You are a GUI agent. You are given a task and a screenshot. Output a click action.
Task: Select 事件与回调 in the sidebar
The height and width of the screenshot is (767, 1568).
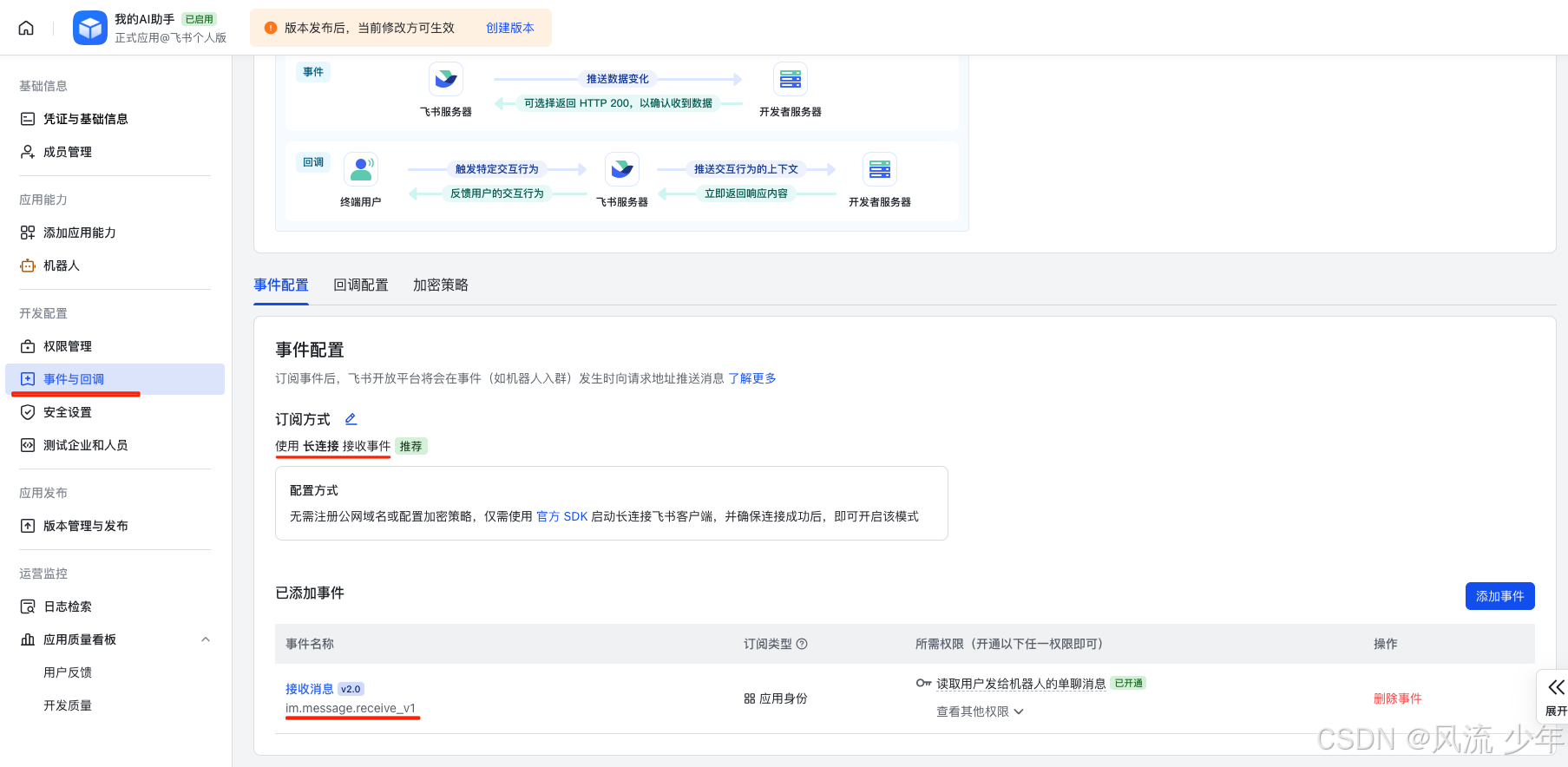(x=115, y=379)
